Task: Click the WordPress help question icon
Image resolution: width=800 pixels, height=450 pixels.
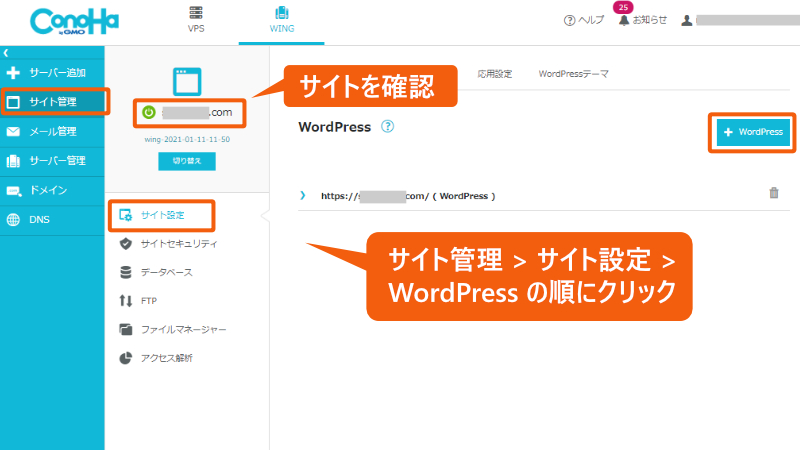Action: click(x=388, y=127)
